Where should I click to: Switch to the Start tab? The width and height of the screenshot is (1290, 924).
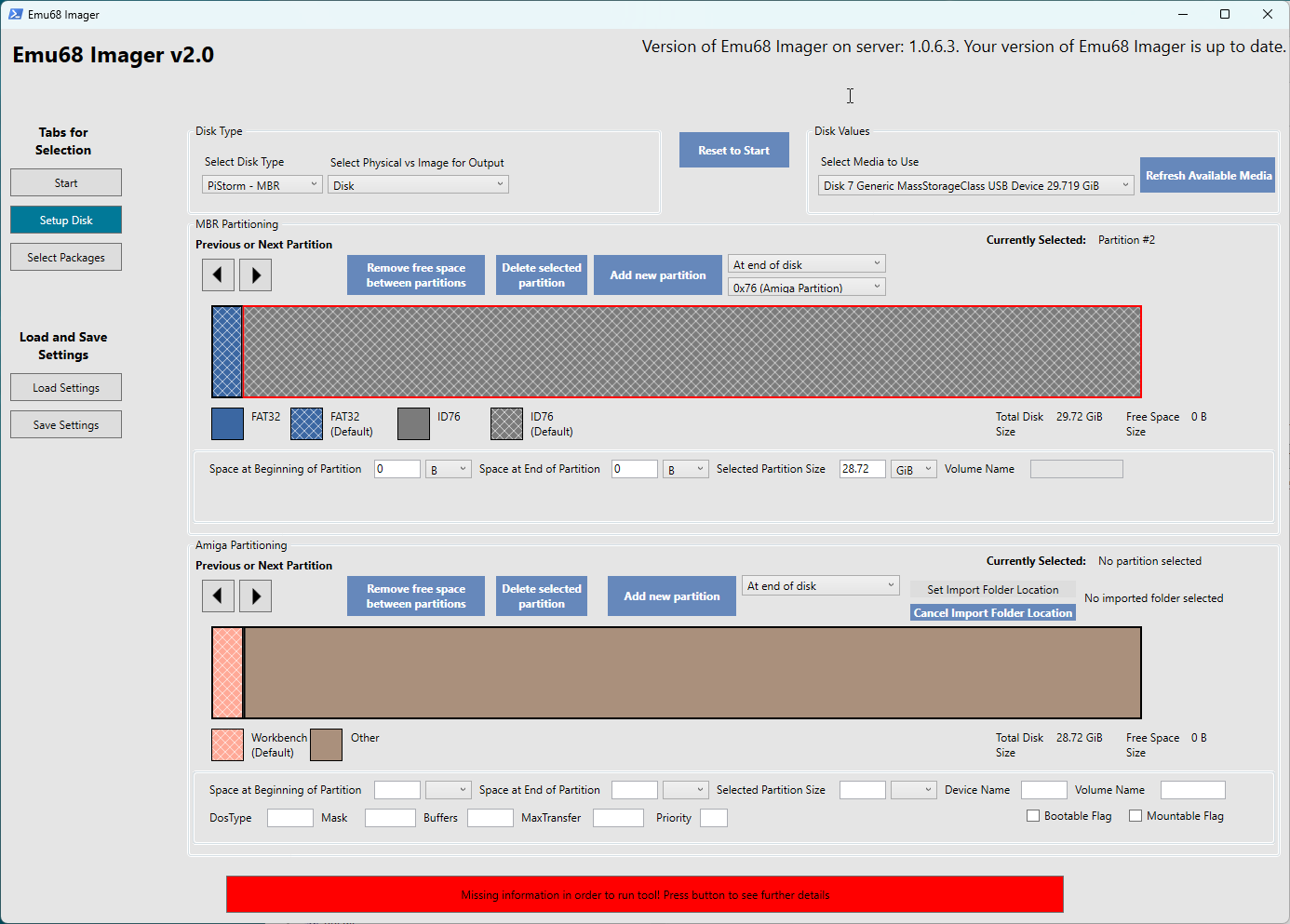click(x=66, y=183)
